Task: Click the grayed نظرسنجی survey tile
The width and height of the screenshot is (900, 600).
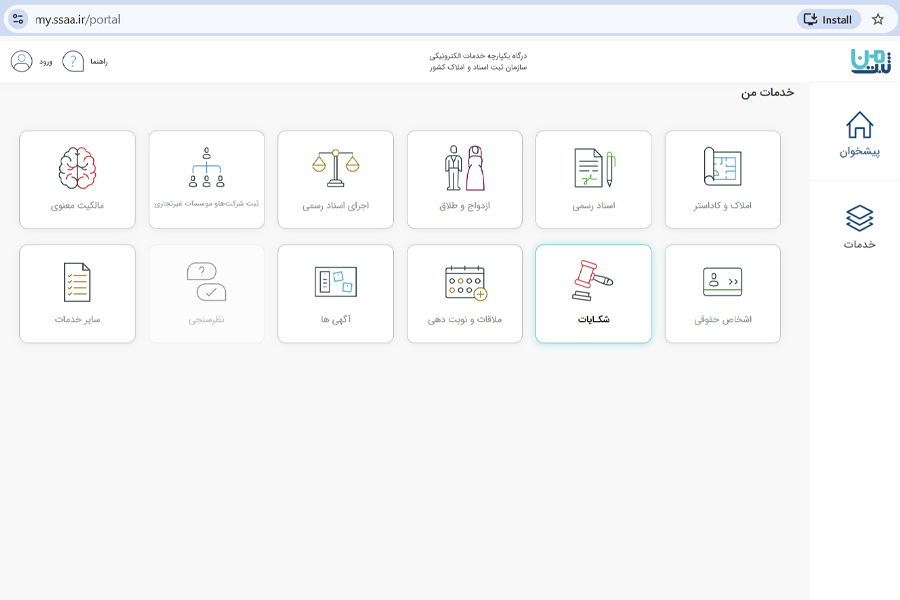Action: tap(206, 293)
